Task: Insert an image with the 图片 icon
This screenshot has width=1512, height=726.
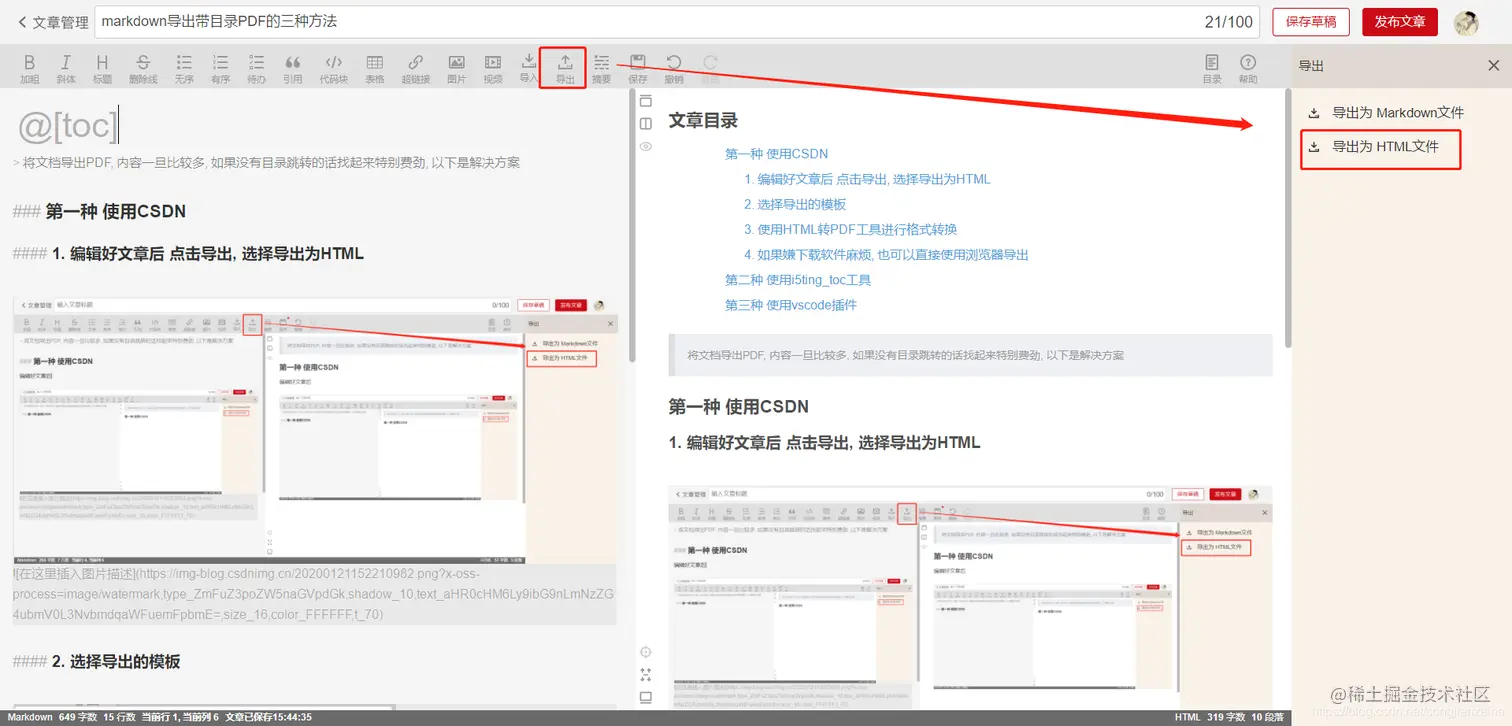Action: (455, 67)
